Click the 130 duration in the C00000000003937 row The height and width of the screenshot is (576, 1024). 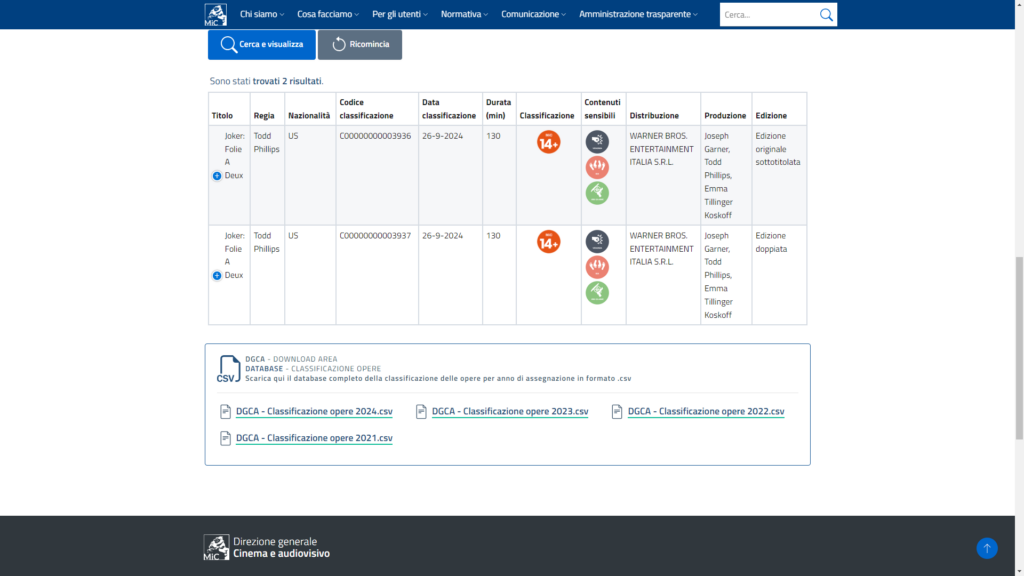pos(493,236)
